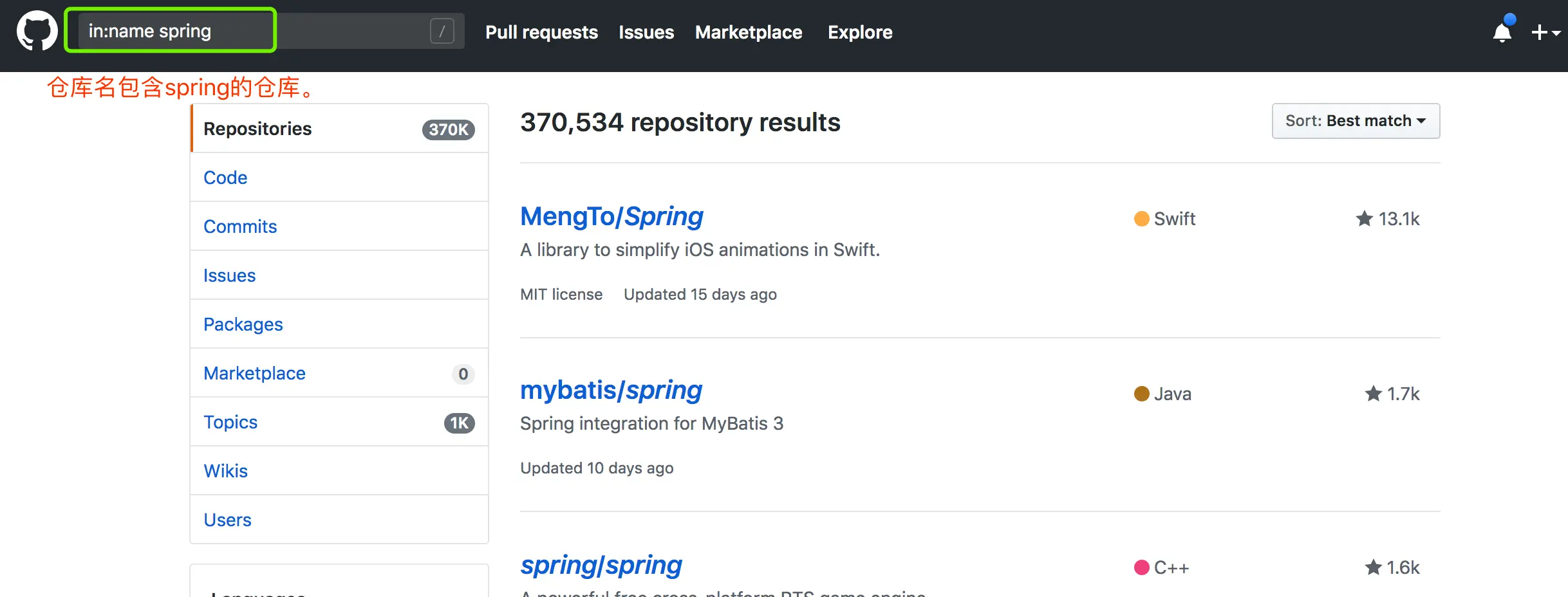Screen dimensions: 1568x597
Task: Select Code in the search sidebar
Action: coord(225,178)
